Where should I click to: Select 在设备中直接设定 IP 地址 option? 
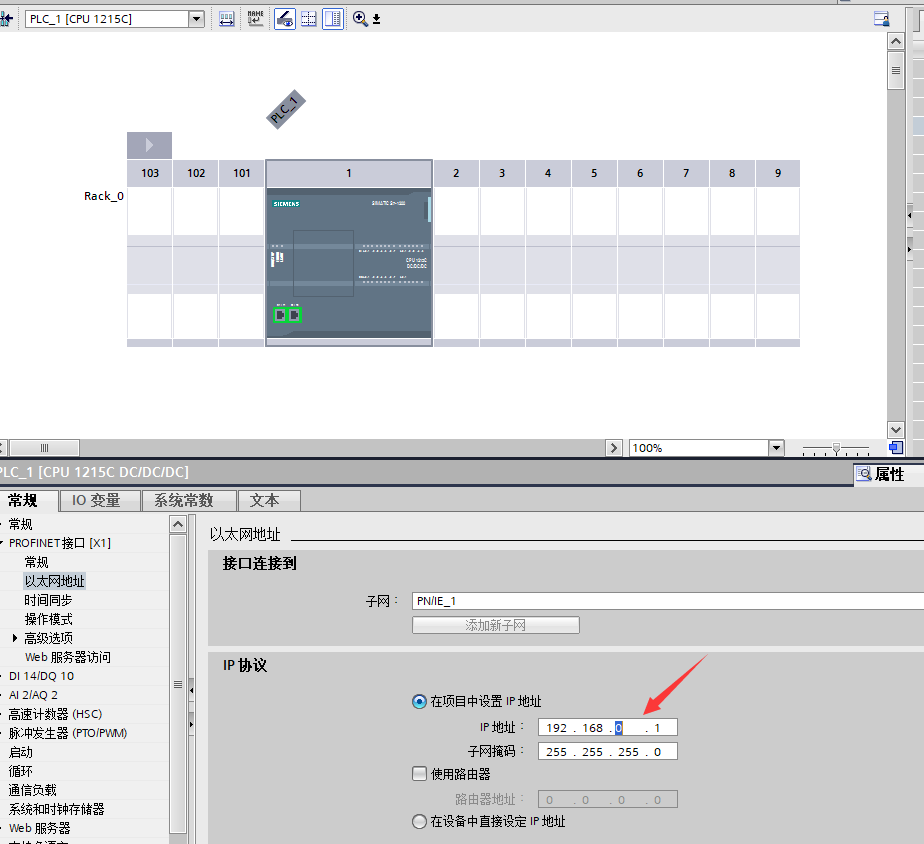pyautogui.click(x=419, y=821)
